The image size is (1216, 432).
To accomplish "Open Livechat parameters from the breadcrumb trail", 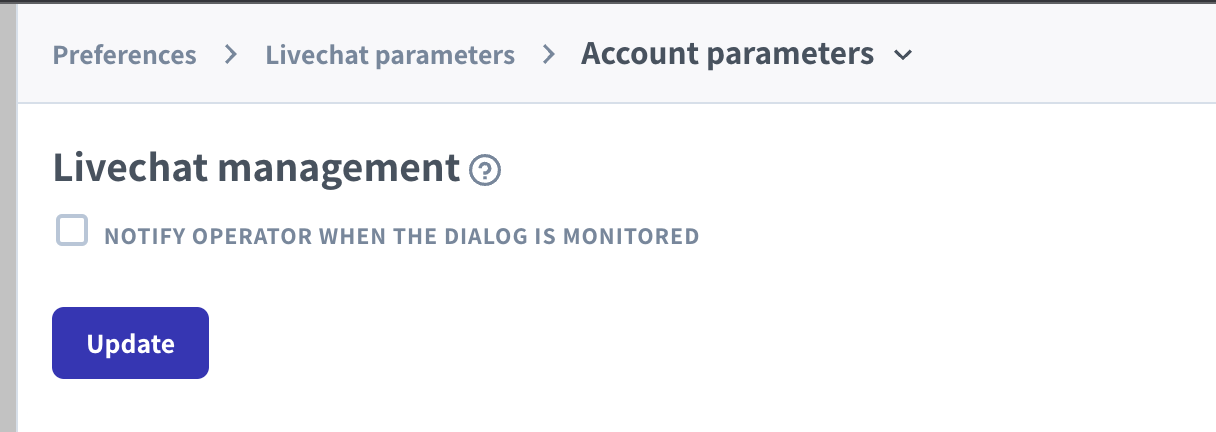I will coord(390,55).
